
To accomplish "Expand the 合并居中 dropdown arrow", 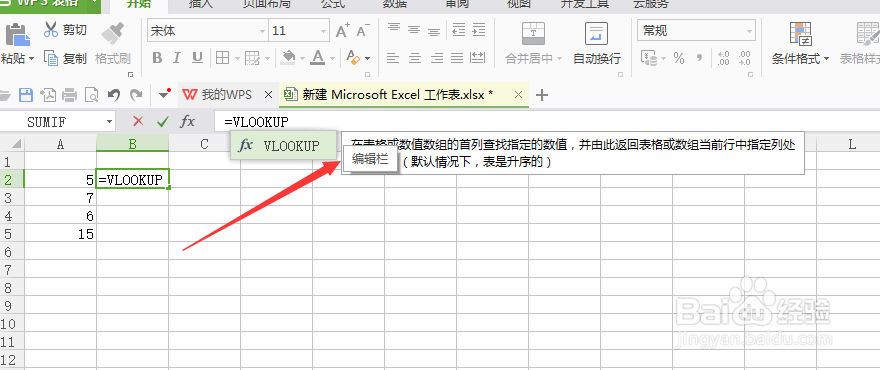I will coord(559,58).
